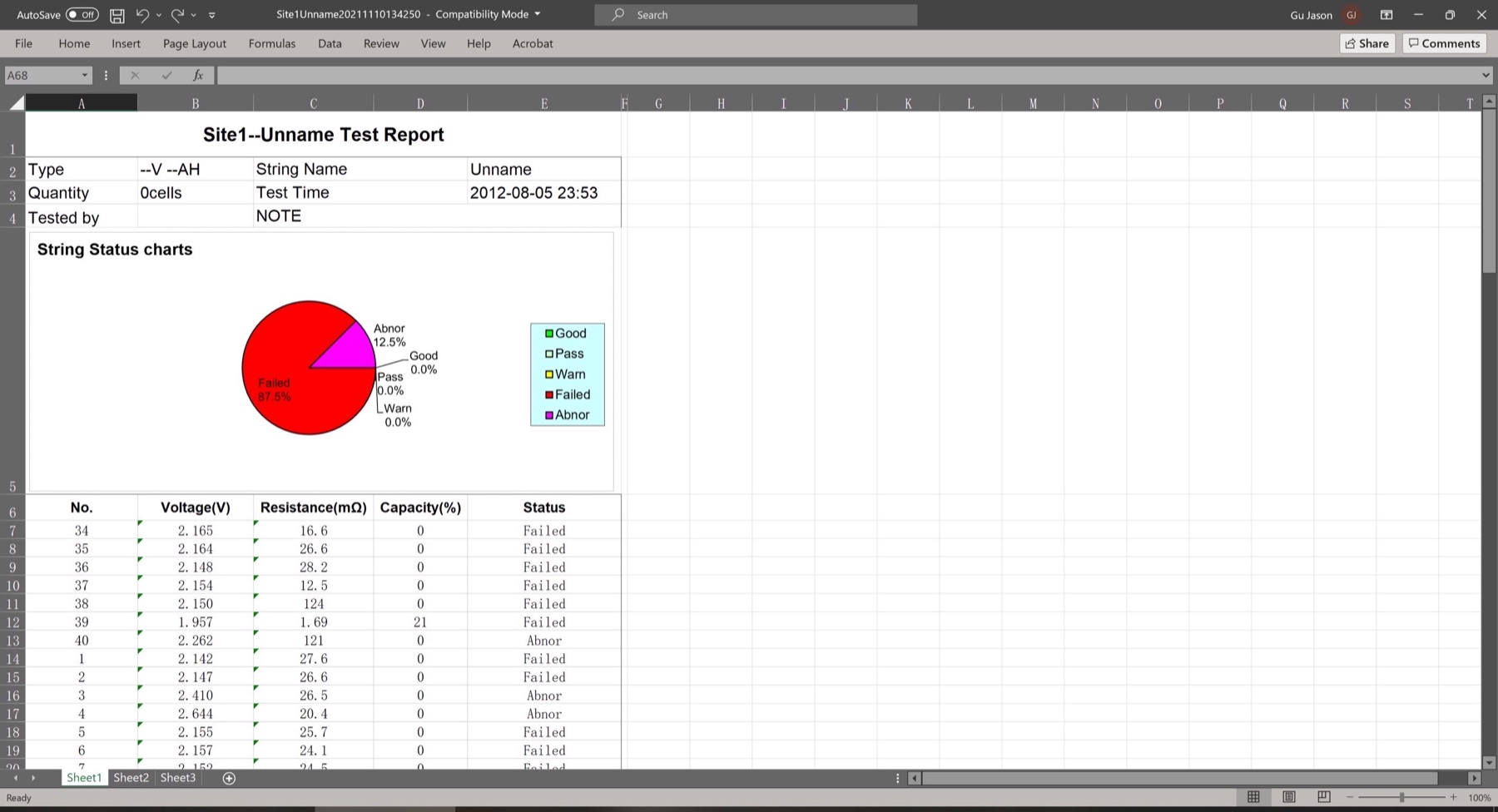The image size is (1498, 812).
Task: Switch to Page Layout view in status bar
Action: coord(1289,796)
